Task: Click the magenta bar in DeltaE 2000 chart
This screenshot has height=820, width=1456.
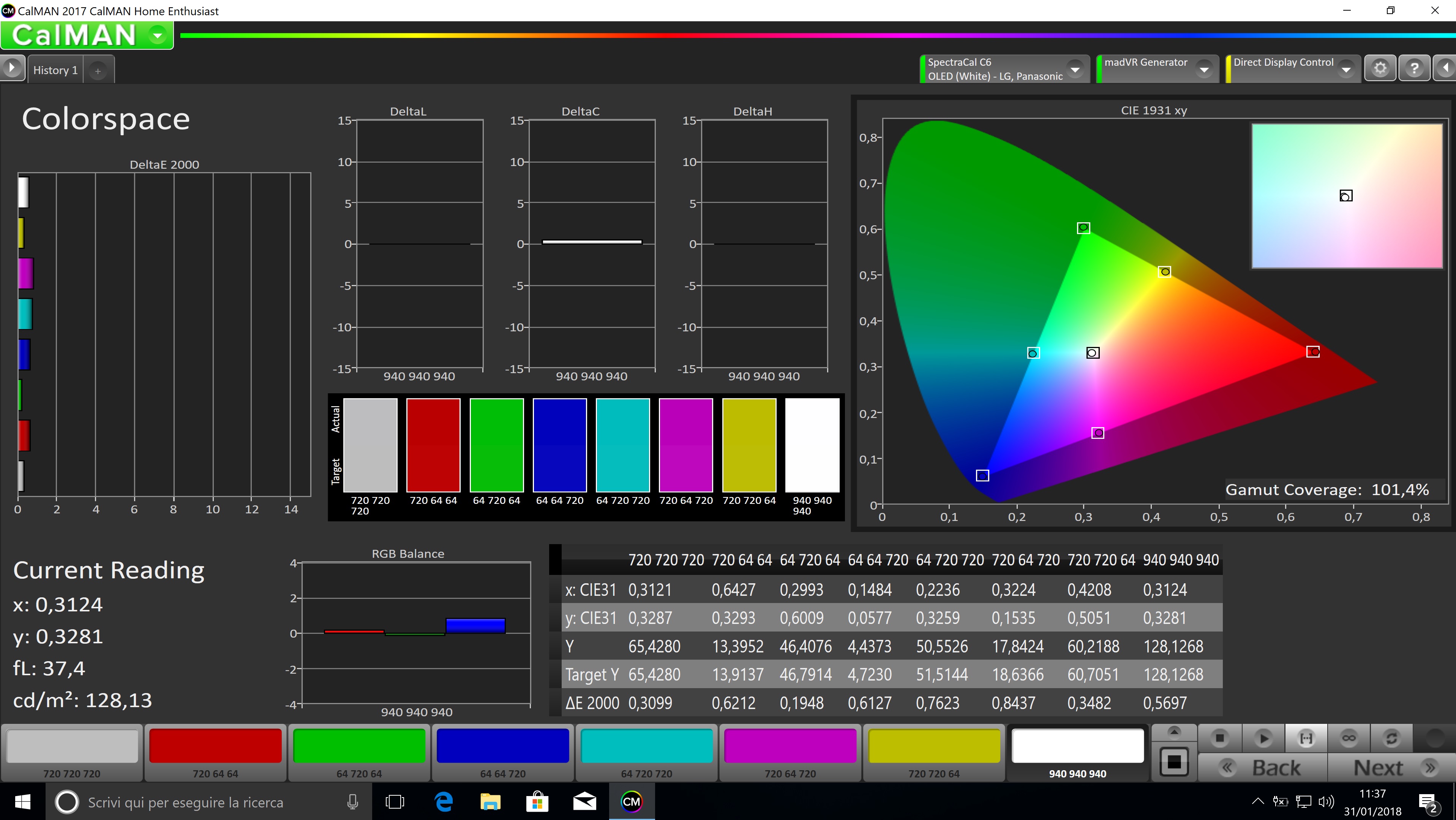Action: [26, 273]
